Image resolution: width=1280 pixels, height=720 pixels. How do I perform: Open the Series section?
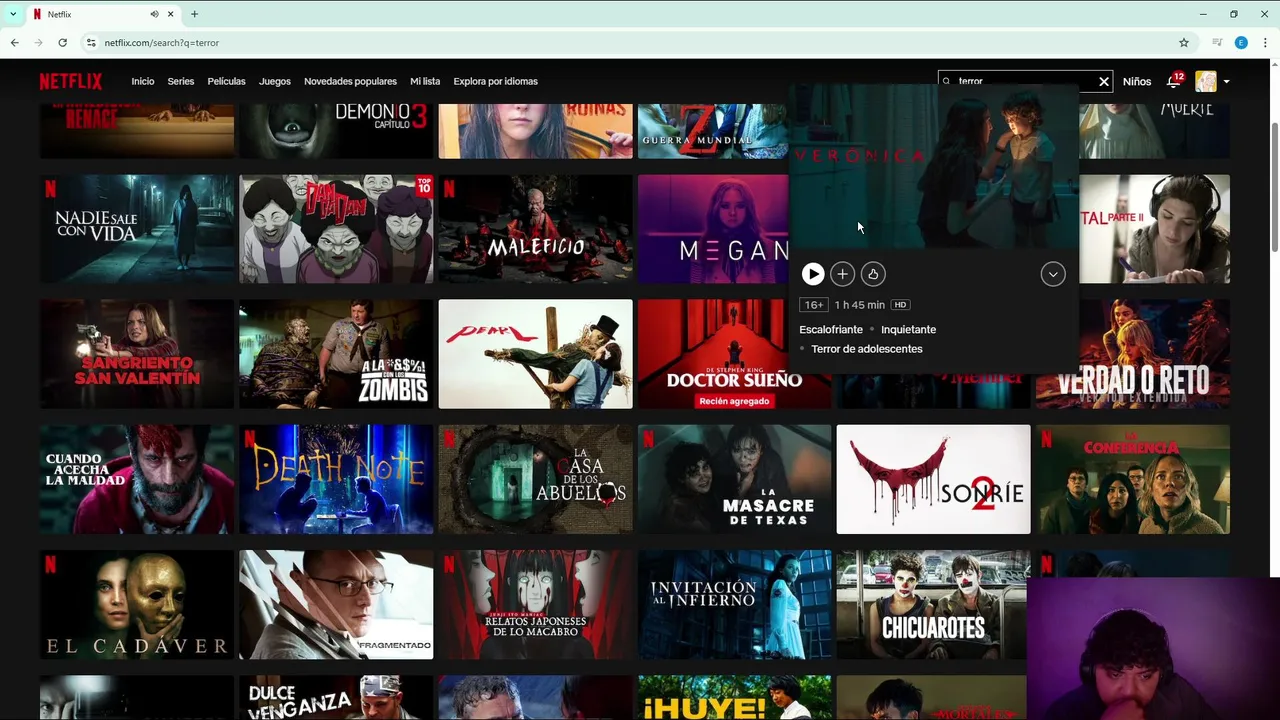[181, 81]
